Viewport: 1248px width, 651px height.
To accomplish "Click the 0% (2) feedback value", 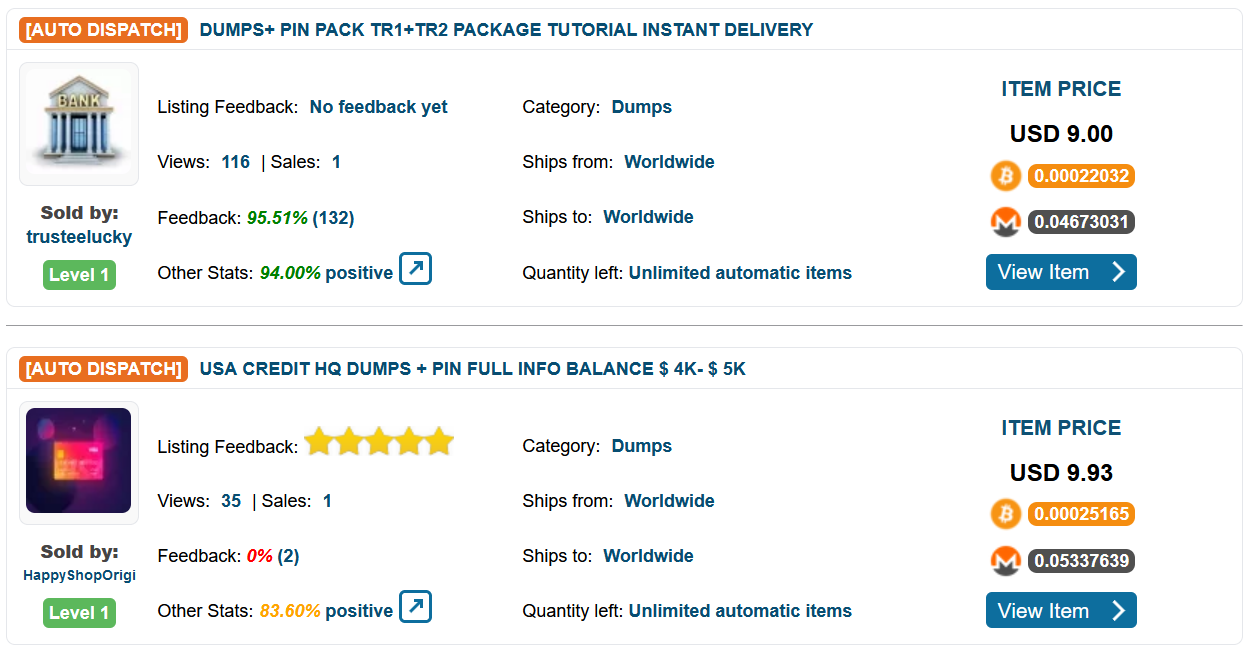I will (x=273, y=556).
